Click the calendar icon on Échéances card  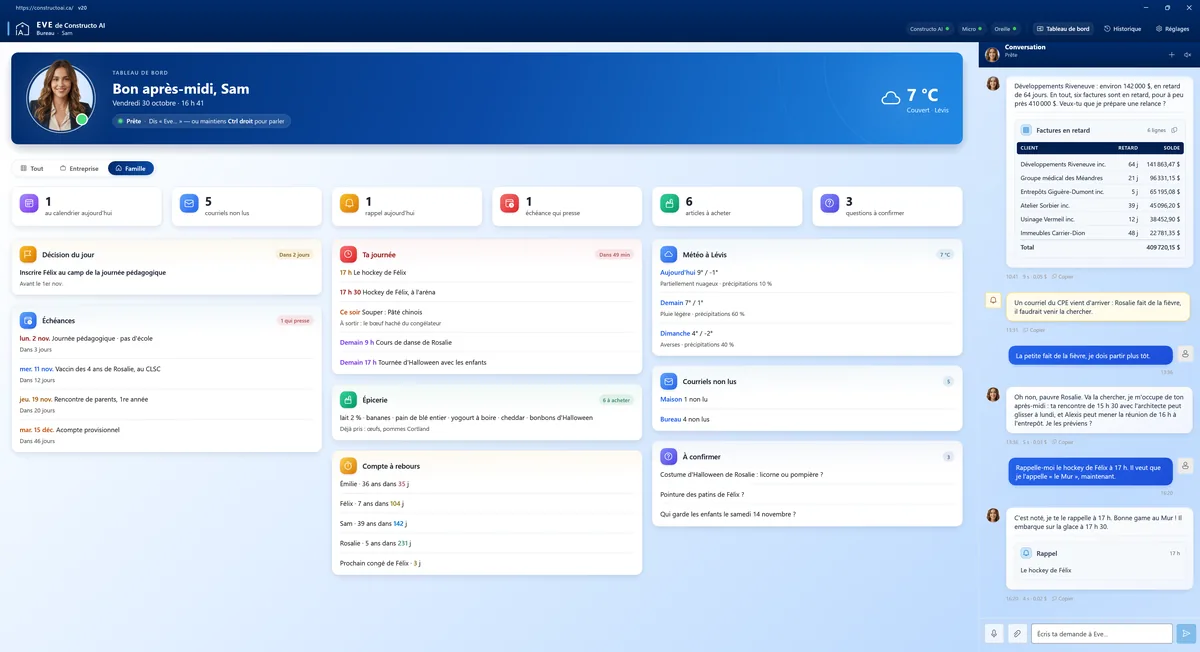pos(28,320)
